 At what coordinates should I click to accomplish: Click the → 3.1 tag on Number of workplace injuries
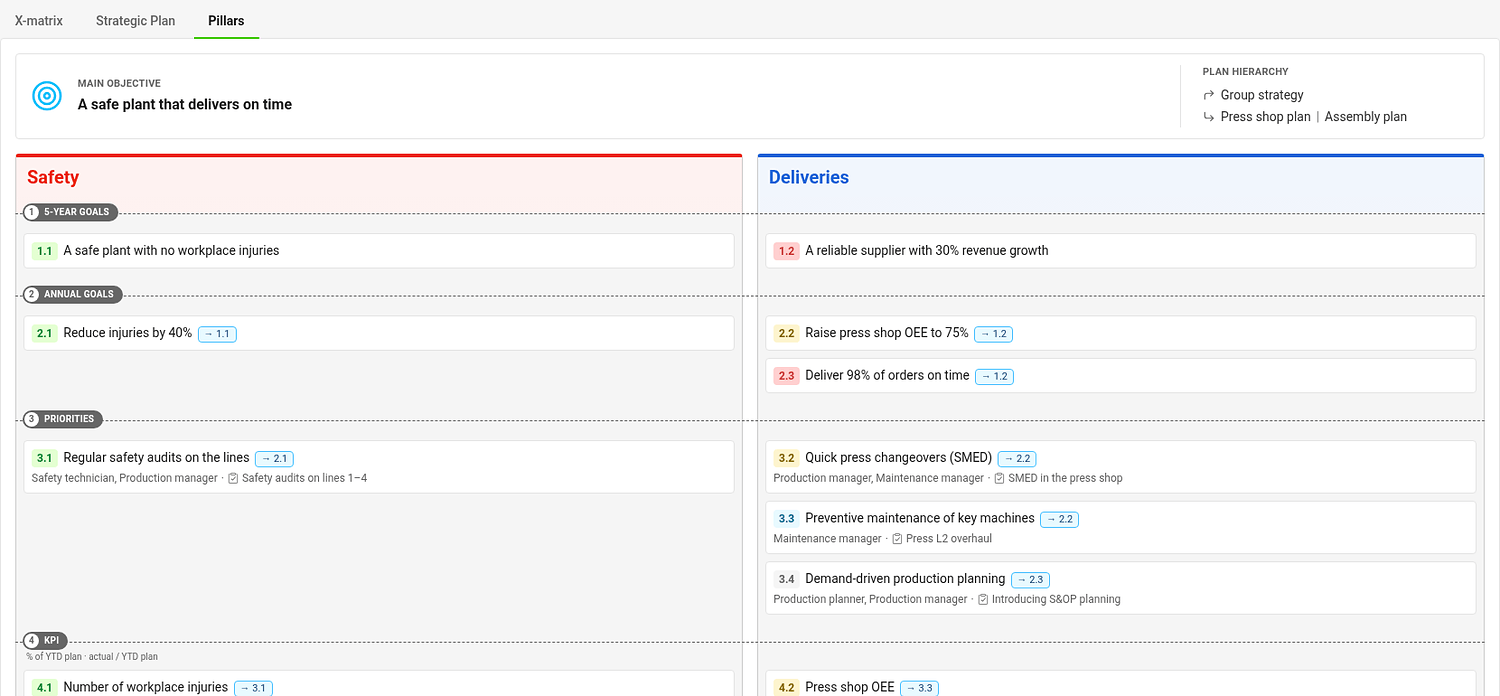point(253,688)
